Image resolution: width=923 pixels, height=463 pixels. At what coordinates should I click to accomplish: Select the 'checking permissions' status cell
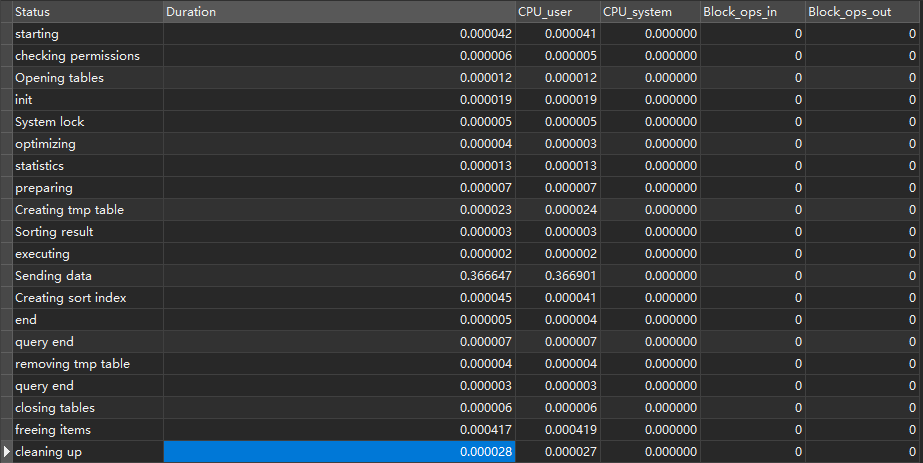pos(87,56)
